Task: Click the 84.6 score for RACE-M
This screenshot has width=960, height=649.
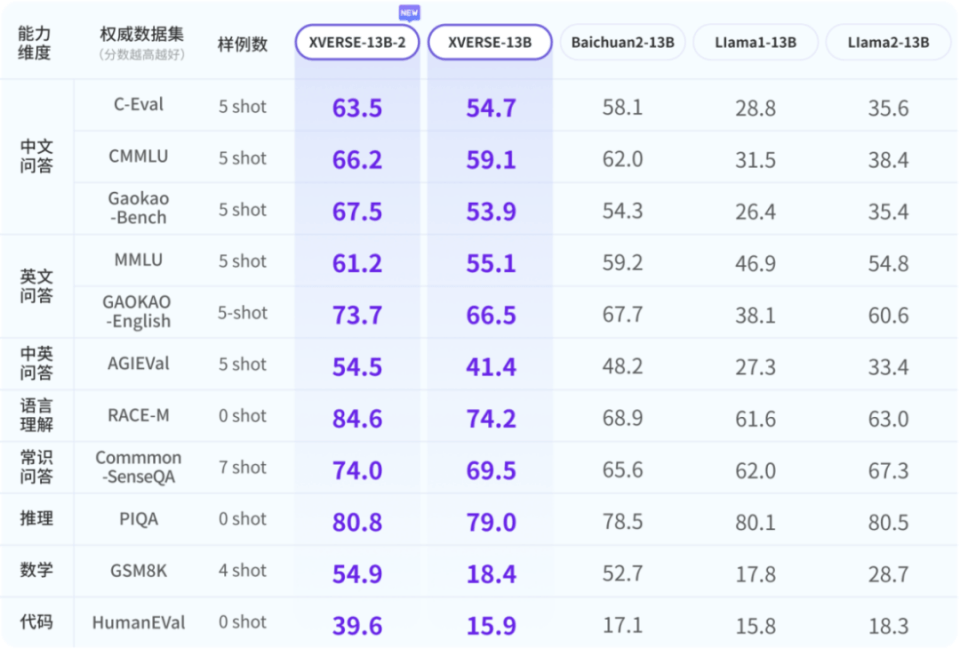Action: point(357,418)
